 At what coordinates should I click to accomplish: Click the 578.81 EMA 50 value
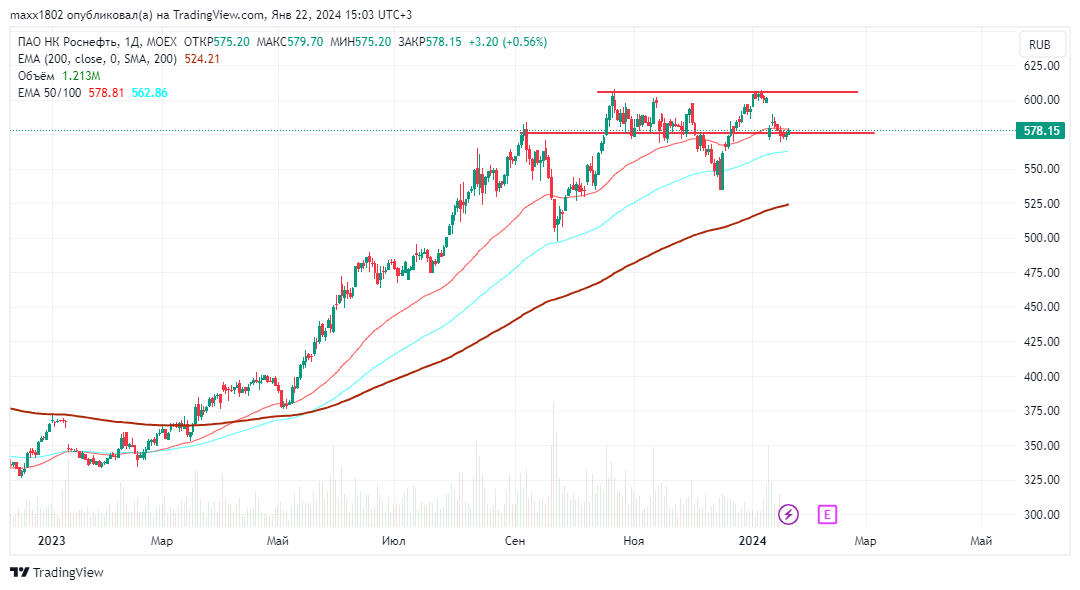coord(106,93)
